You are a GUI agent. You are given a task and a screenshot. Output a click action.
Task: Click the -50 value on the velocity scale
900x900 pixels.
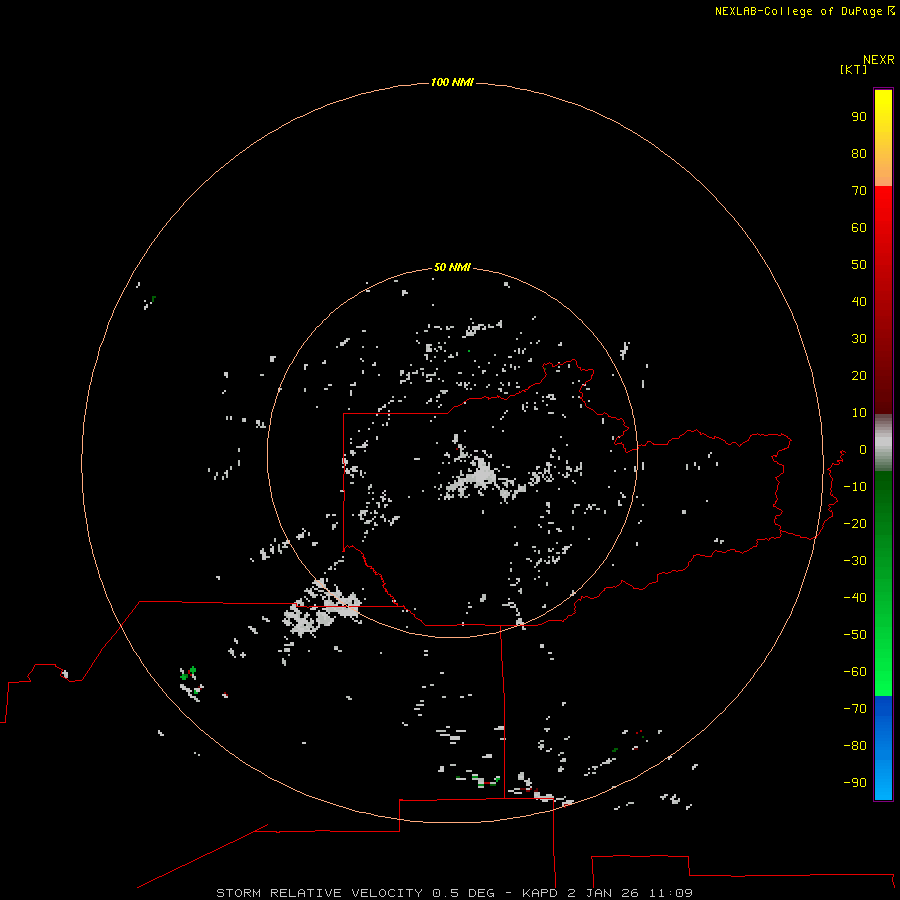[855, 635]
